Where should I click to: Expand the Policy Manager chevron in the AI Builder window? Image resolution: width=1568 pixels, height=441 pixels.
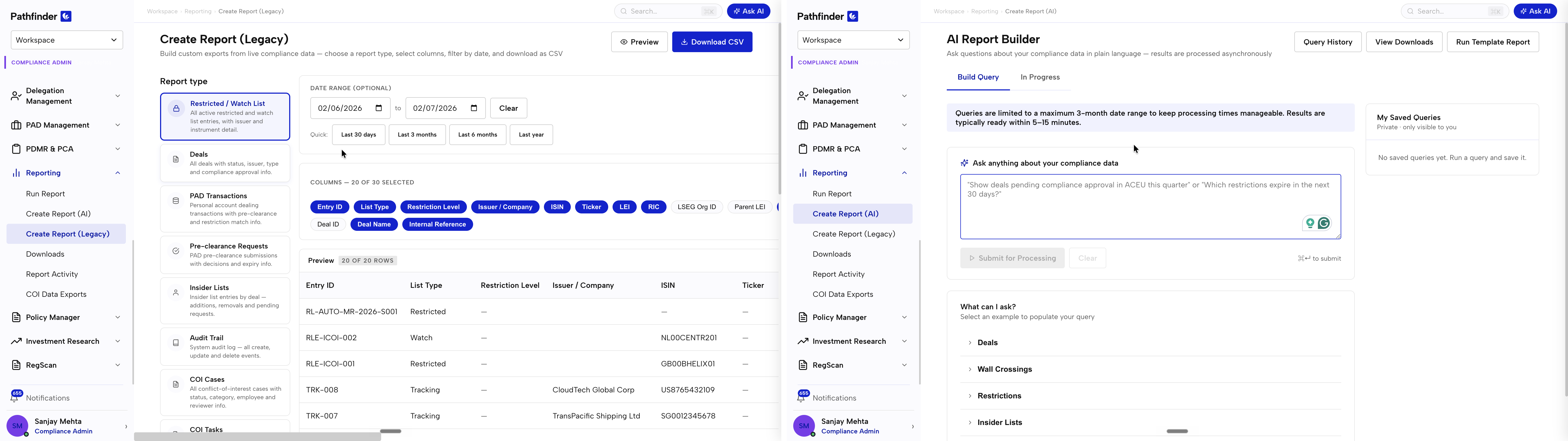click(x=904, y=317)
